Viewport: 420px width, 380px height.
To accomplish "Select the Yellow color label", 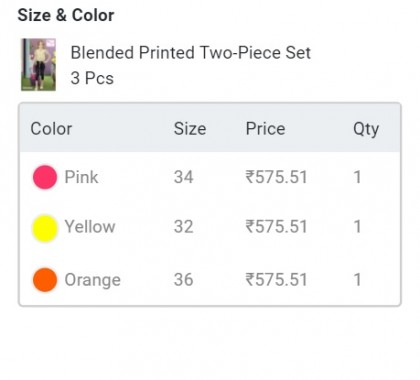I will [90, 227].
